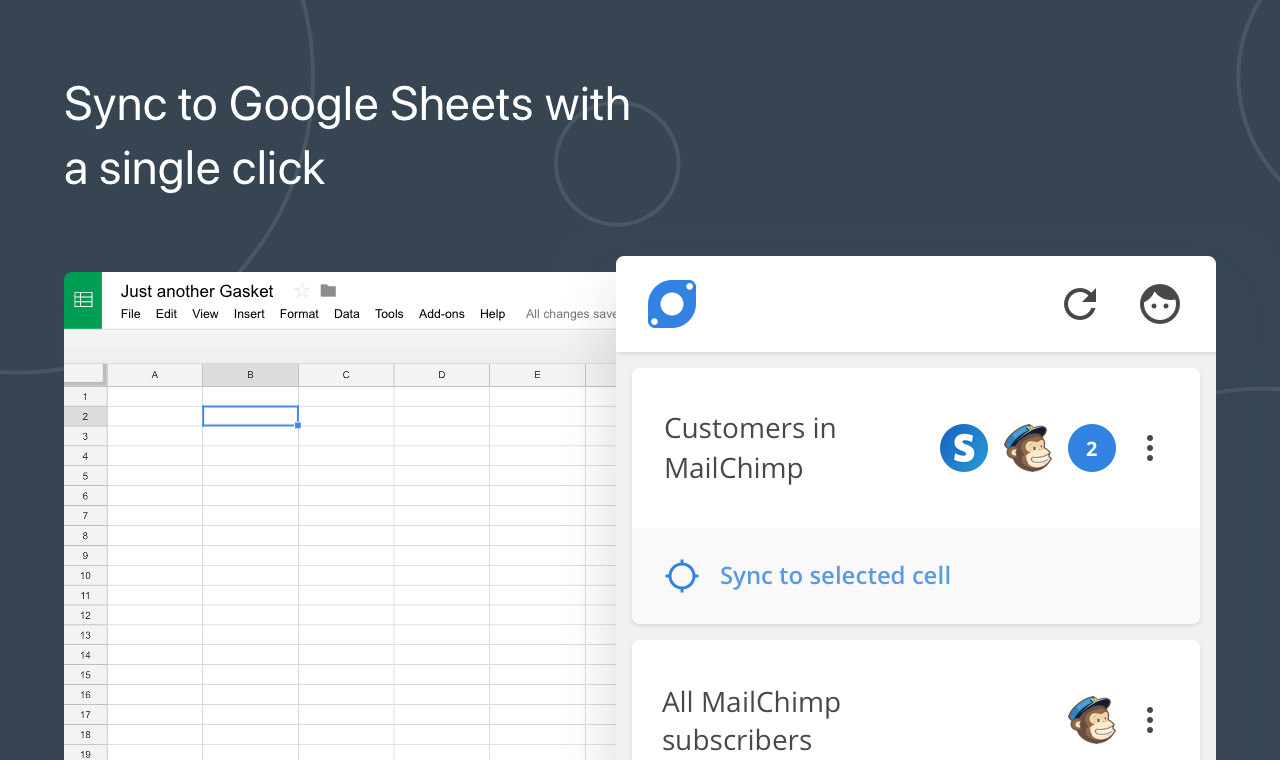1280x760 pixels.
Task: Click the blue Gasket logo in the panel
Action: (672, 304)
